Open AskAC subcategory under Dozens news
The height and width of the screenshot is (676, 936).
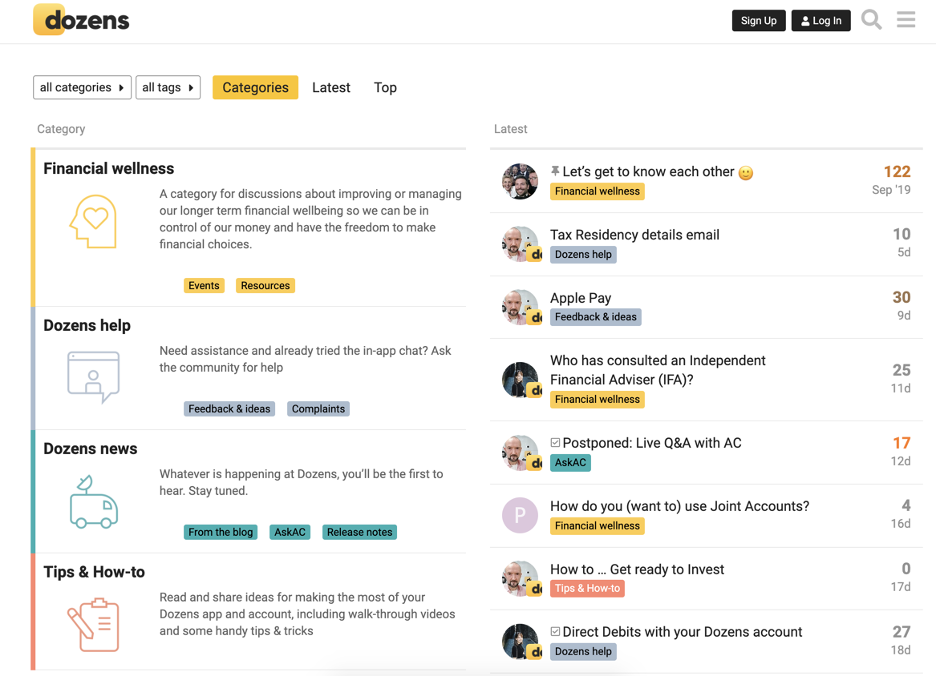coord(290,532)
